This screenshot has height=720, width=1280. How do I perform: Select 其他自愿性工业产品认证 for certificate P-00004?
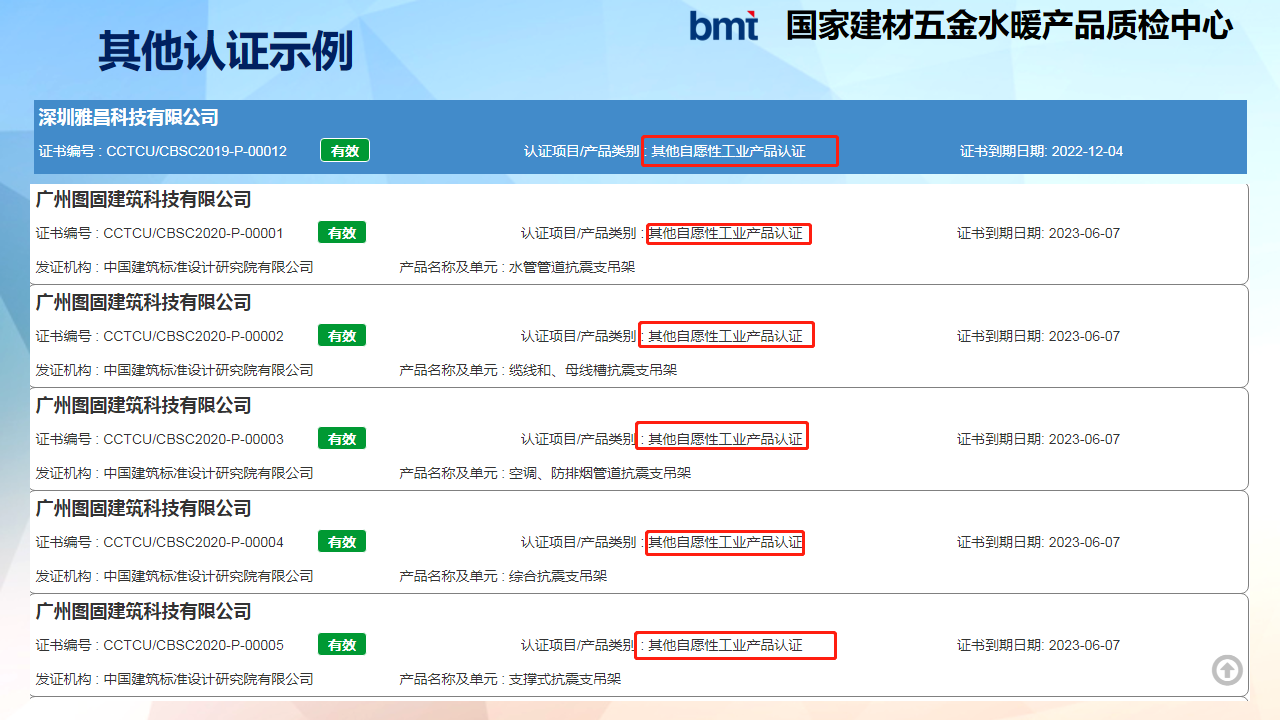click(725, 542)
